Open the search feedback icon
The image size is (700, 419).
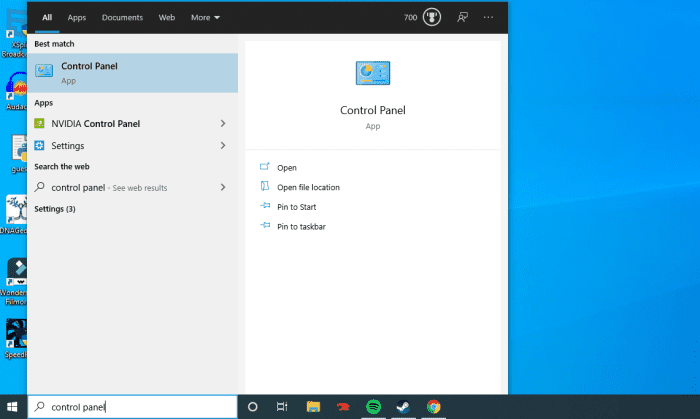click(x=462, y=17)
